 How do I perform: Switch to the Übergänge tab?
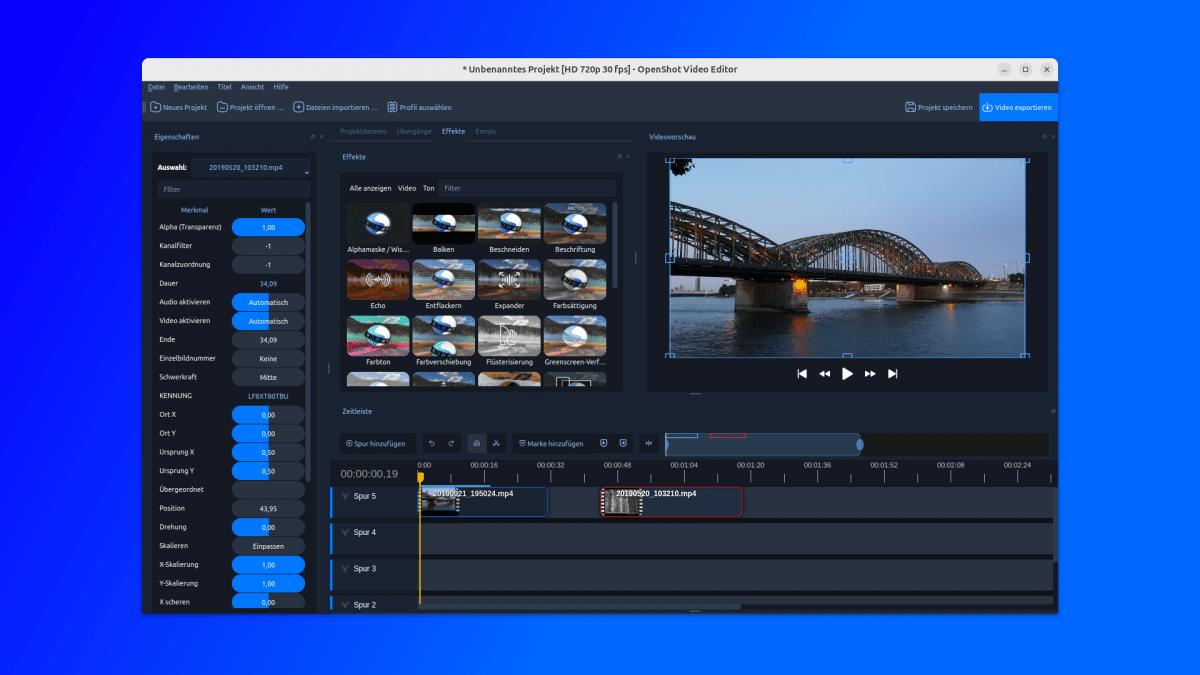414,132
